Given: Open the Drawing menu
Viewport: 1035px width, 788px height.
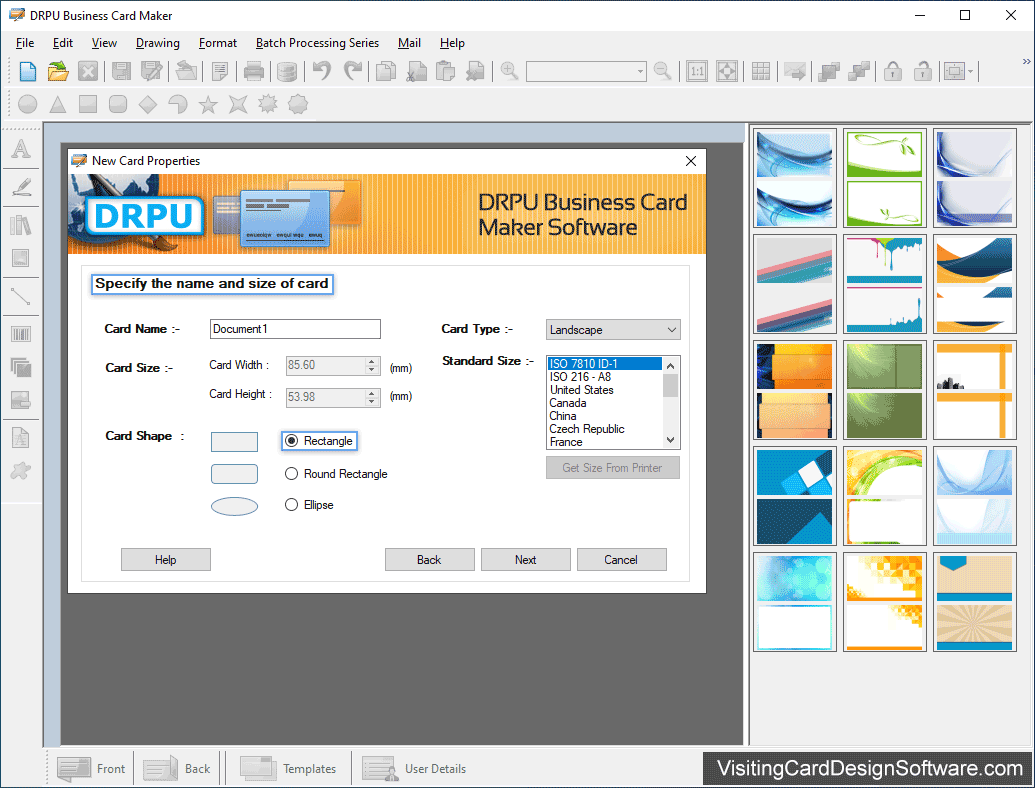Looking at the screenshot, I should [158, 43].
